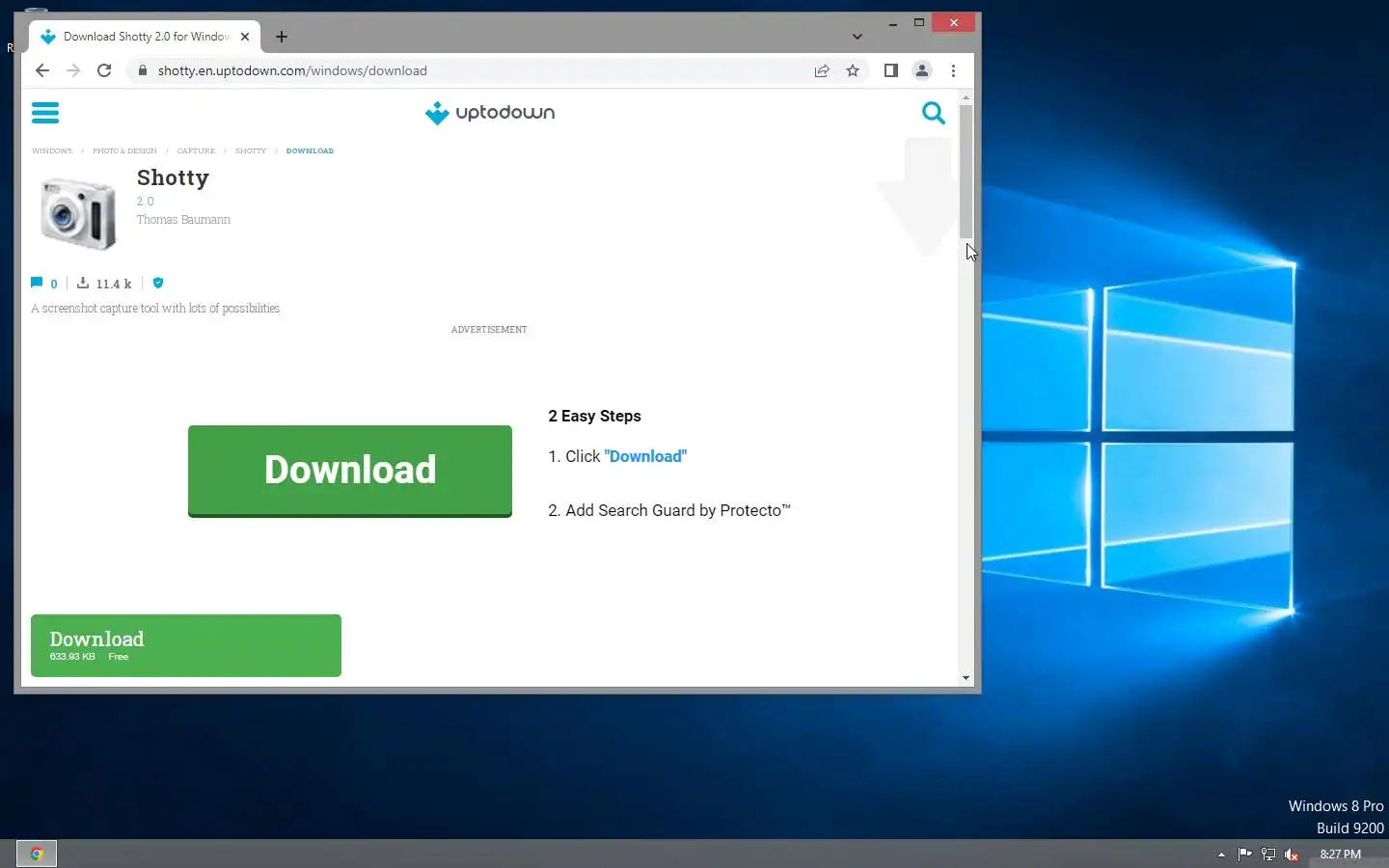Click the Uptodown logo

(490, 113)
